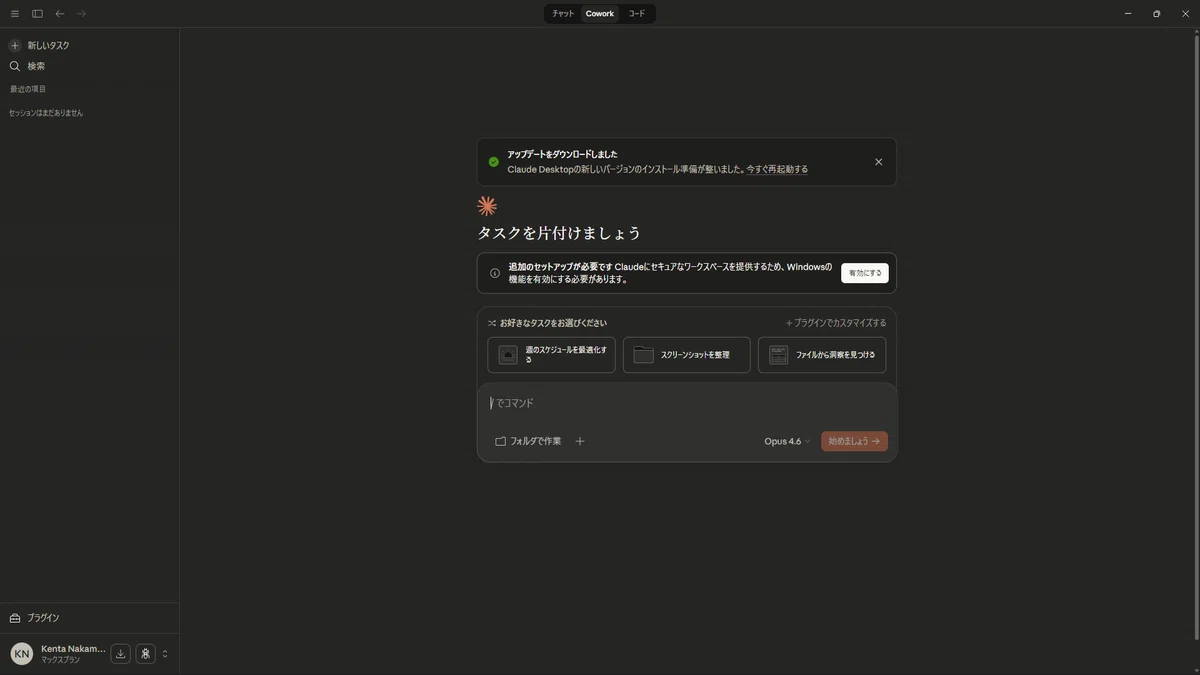Choose ファイルから洞察を見つける task card
The height and width of the screenshot is (675, 1200).
click(x=822, y=355)
